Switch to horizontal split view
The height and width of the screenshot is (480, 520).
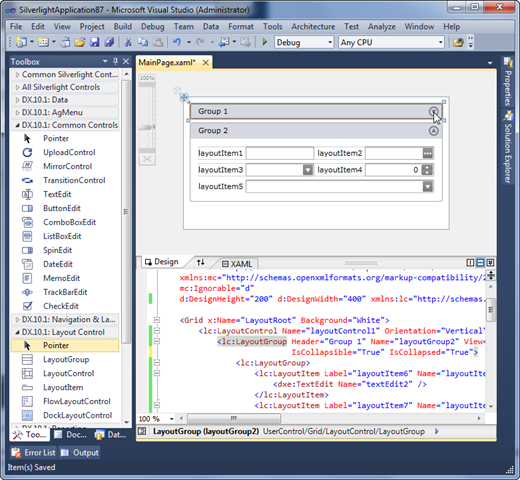click(x=480, y=263)
